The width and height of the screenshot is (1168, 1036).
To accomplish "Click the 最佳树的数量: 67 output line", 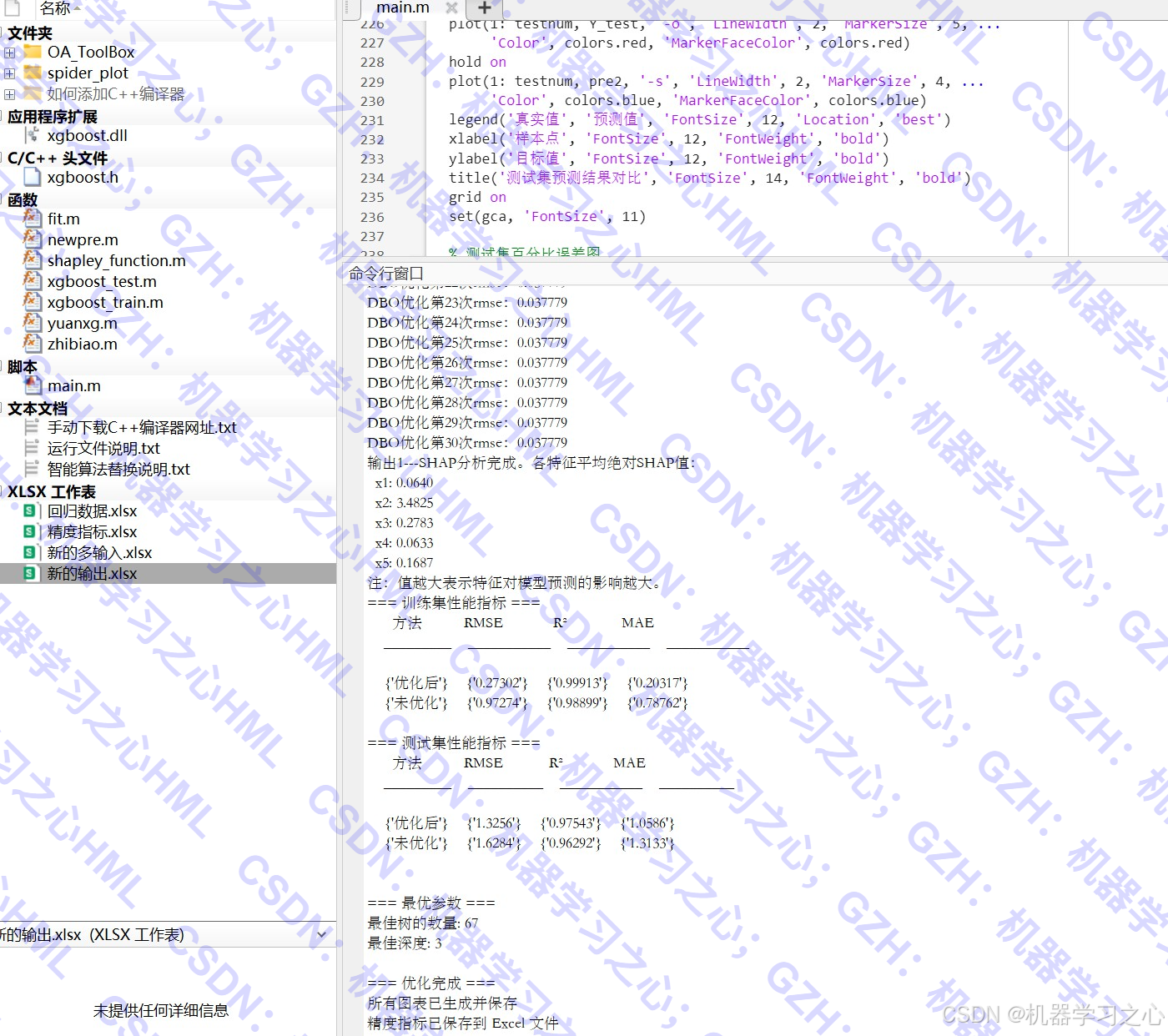I will (x=423, y=923).
